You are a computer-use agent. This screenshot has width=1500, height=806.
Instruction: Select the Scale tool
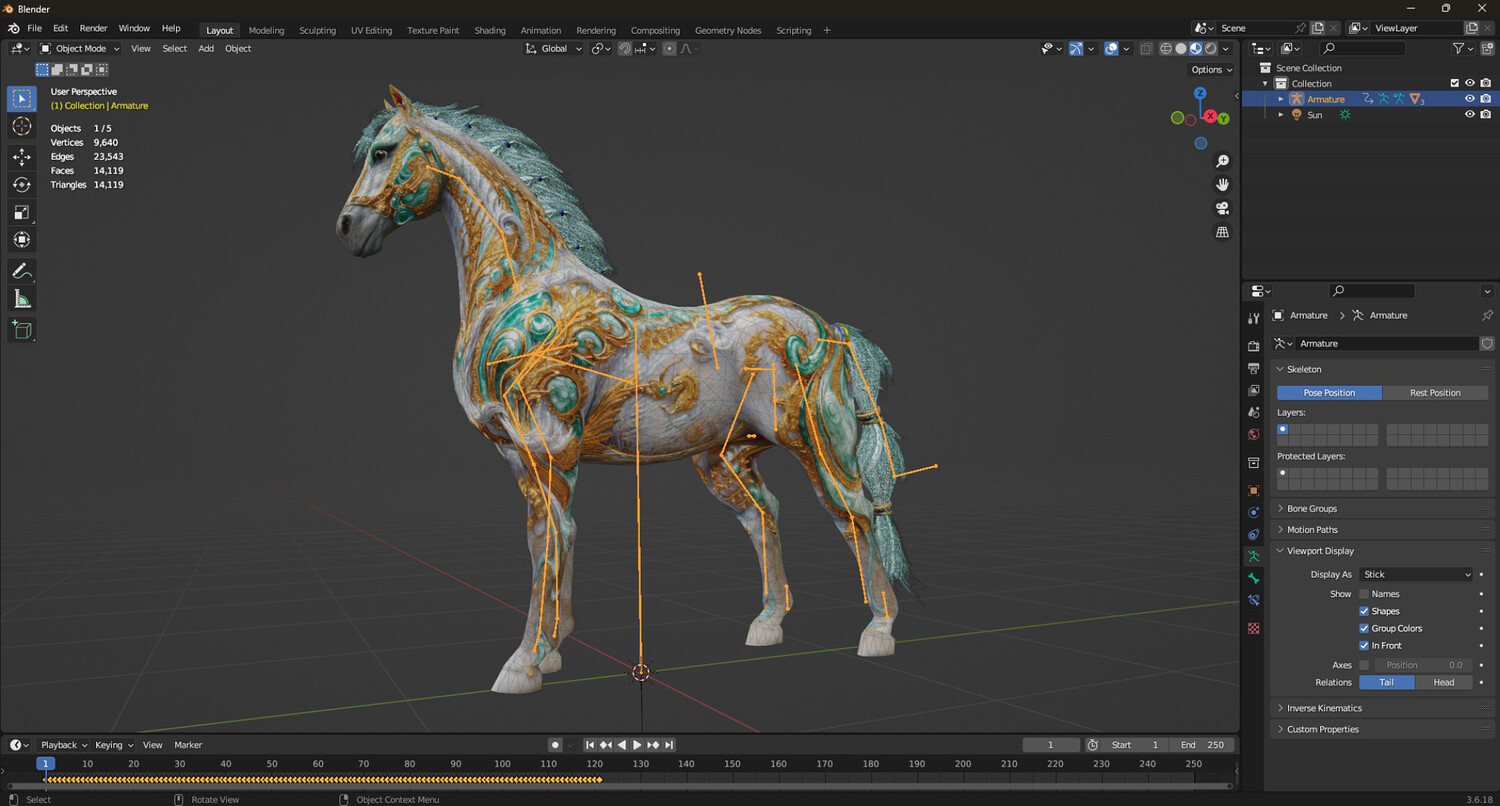(22, 212)
